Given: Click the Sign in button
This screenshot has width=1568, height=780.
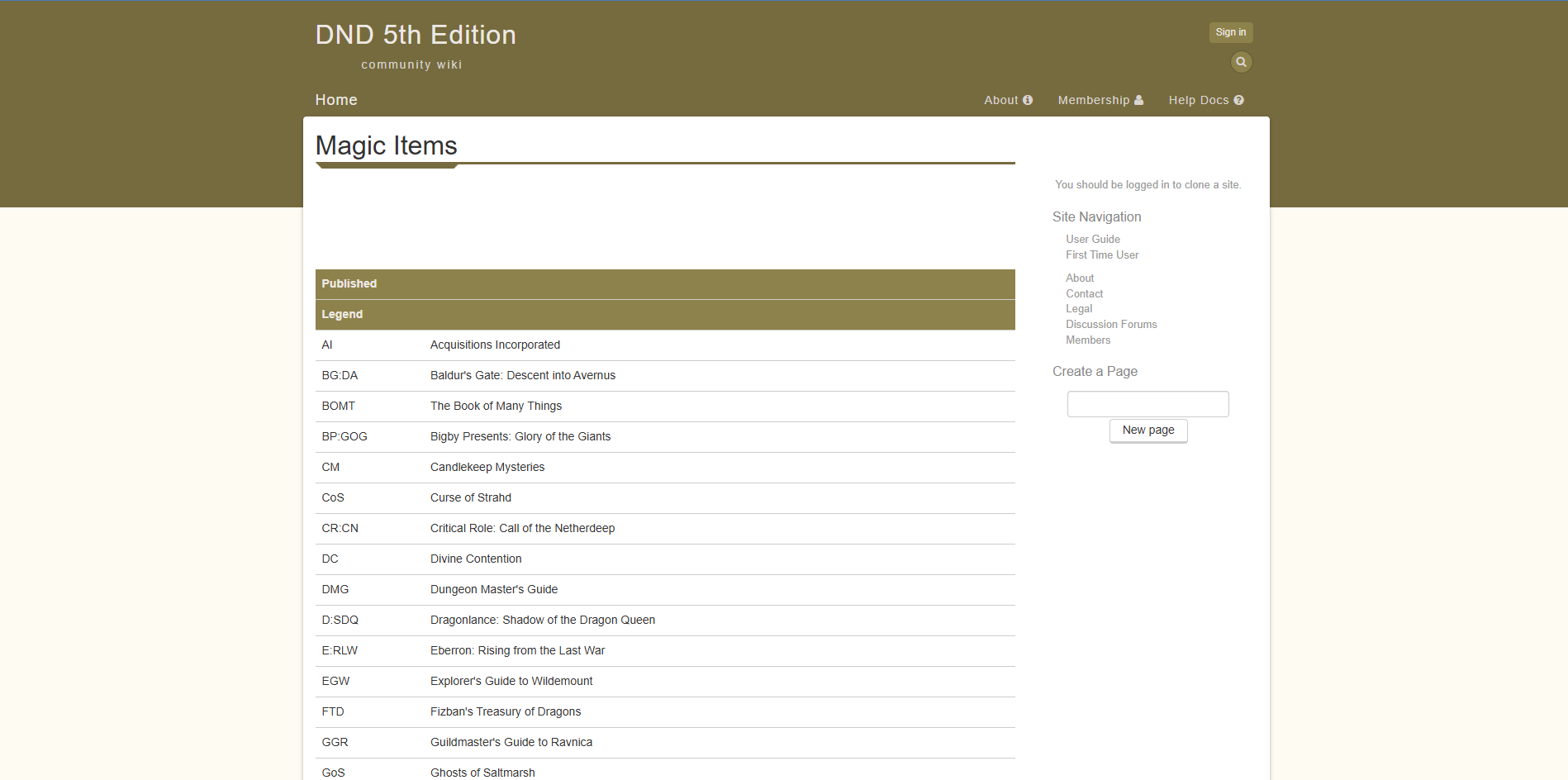Looking at the screenshot, I should click(x=1231, y=32).
